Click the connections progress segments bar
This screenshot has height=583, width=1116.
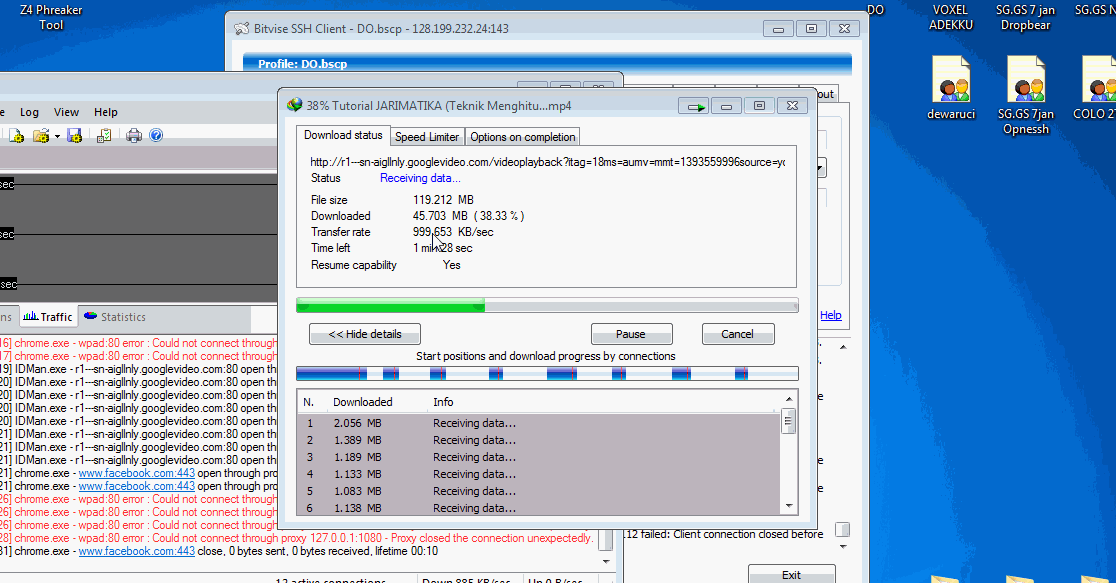click(547, 373)
